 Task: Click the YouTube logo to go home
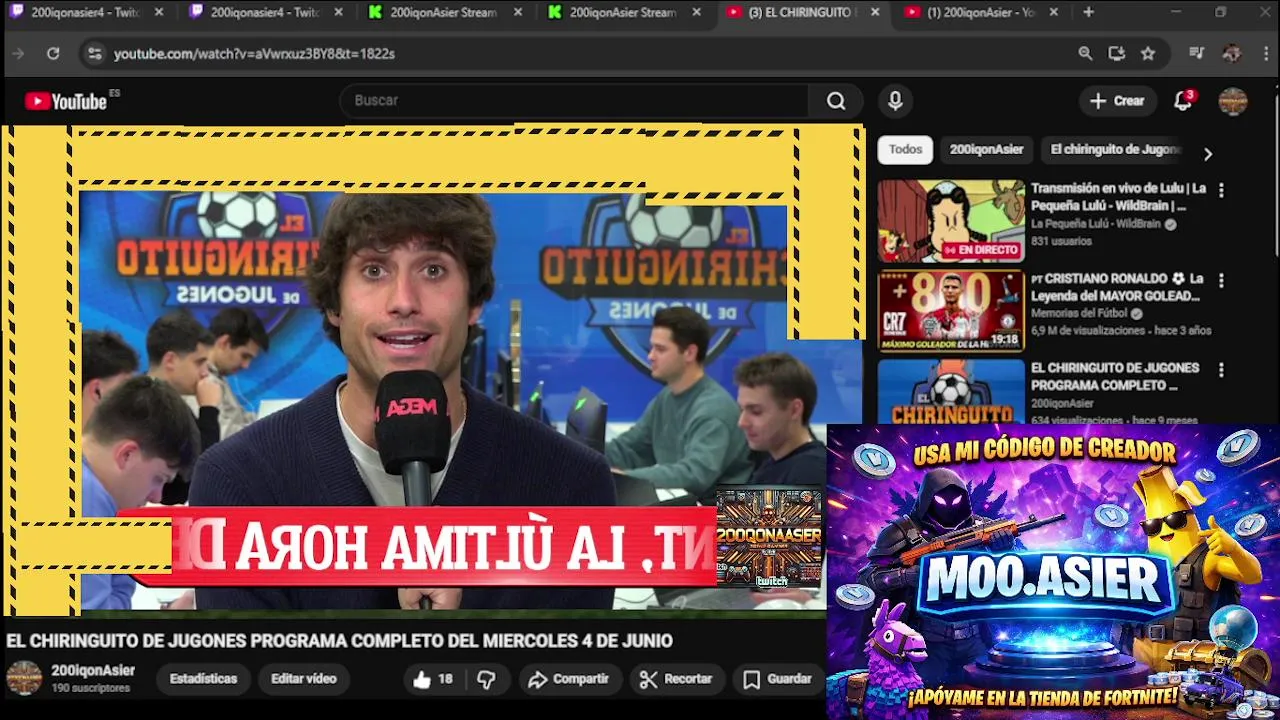tap(66, 101)
